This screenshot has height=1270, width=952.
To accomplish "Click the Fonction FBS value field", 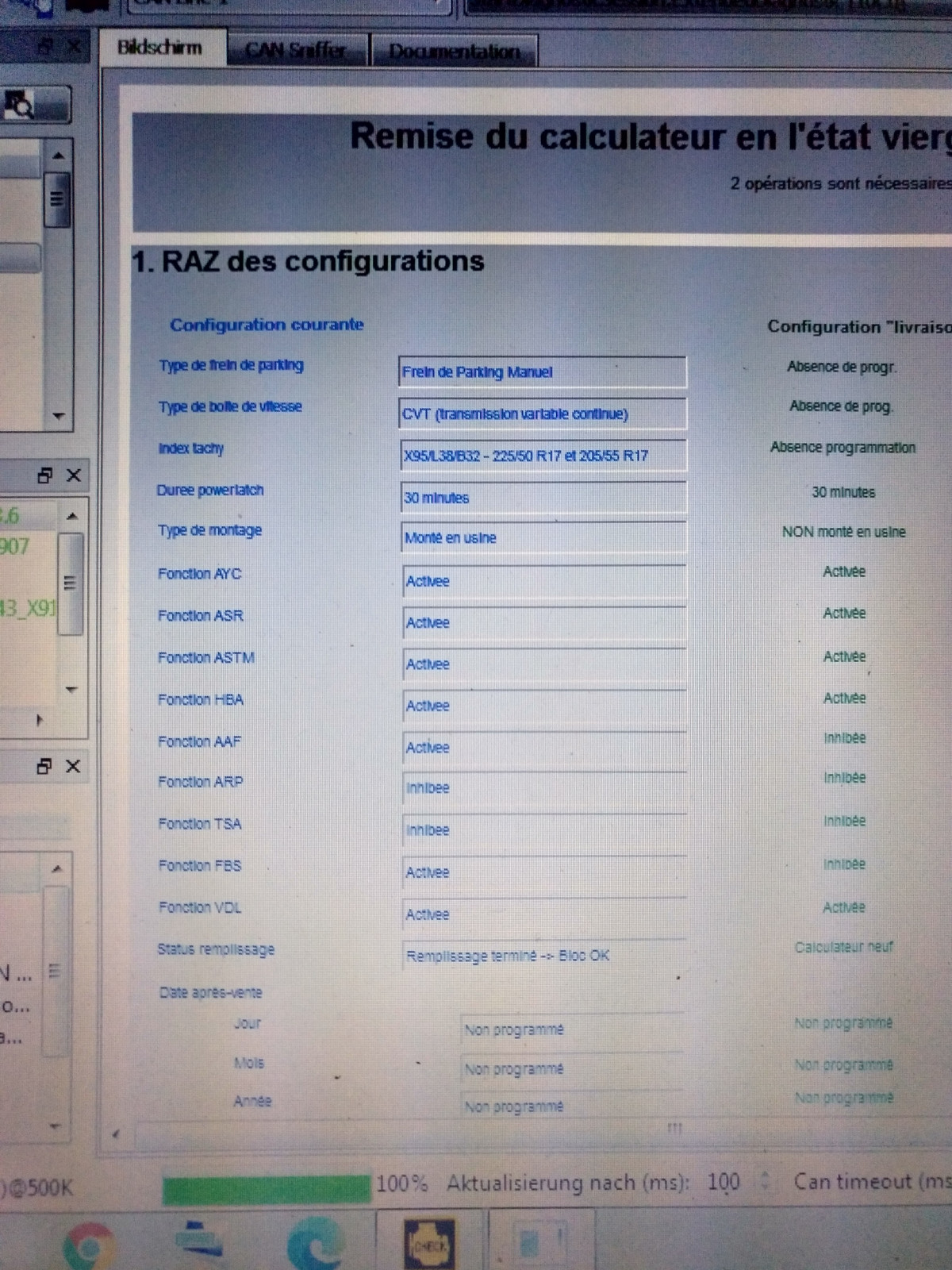I will pos(544,872).
